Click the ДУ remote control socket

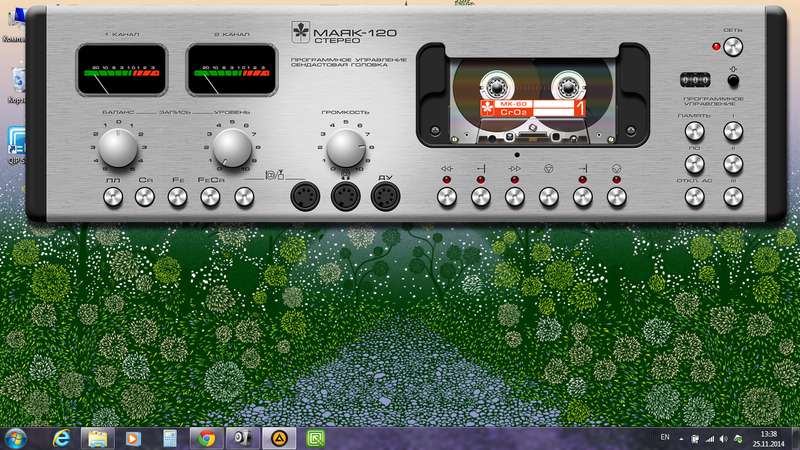(385, 196)
